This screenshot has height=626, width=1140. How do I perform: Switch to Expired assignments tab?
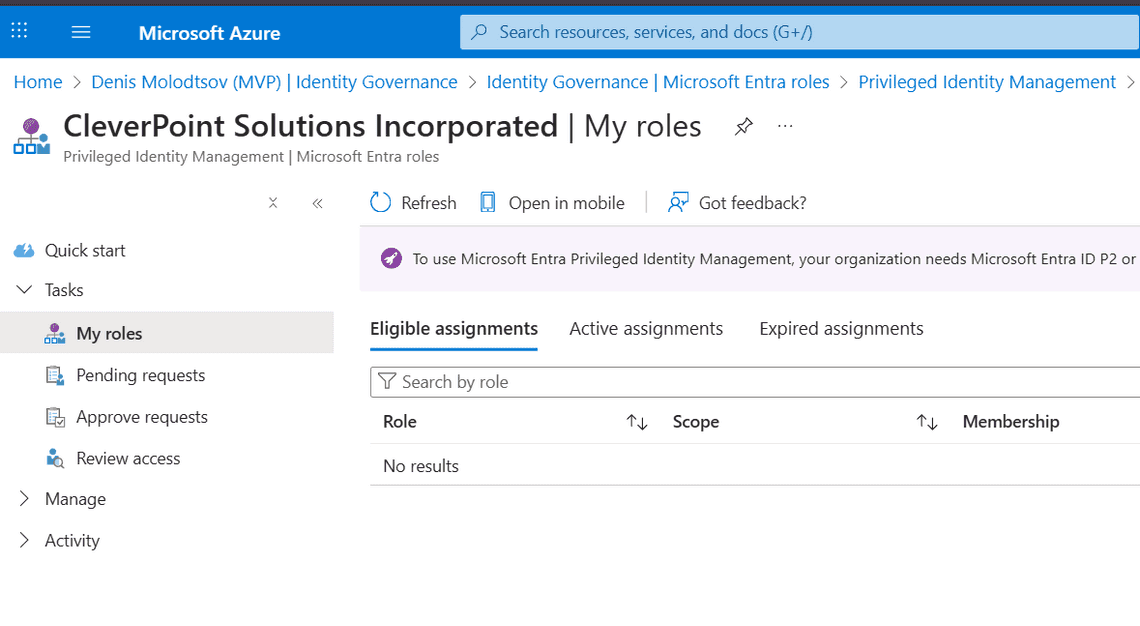tap(841, 329)
